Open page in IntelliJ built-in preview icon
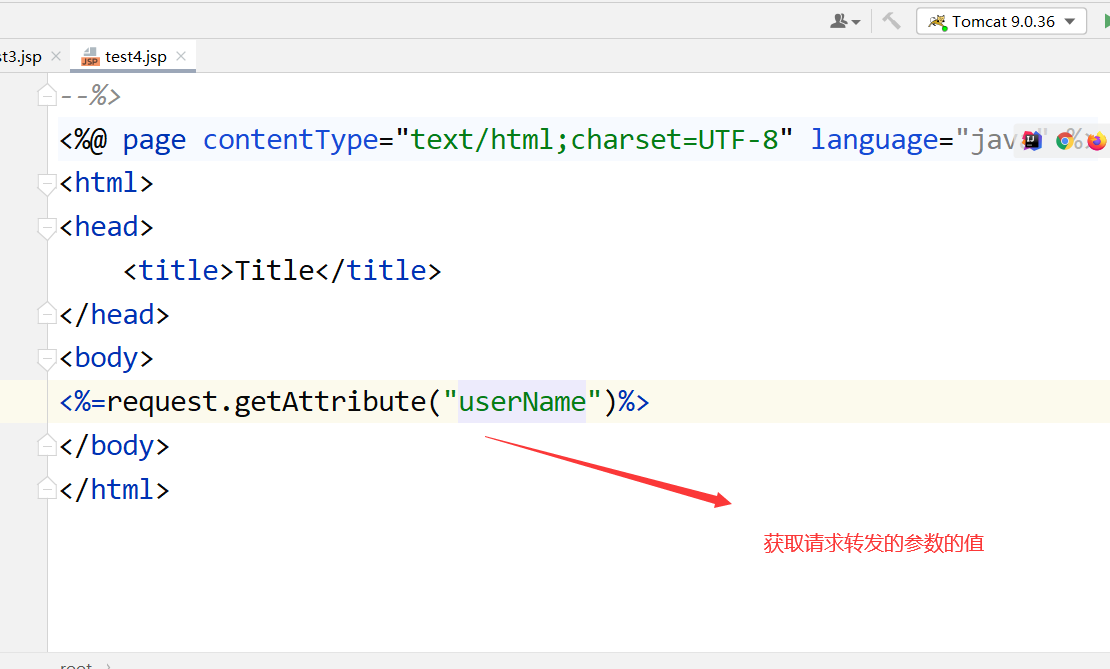This screenshot has width=1110, height=669. click(x=1032, y=141)
